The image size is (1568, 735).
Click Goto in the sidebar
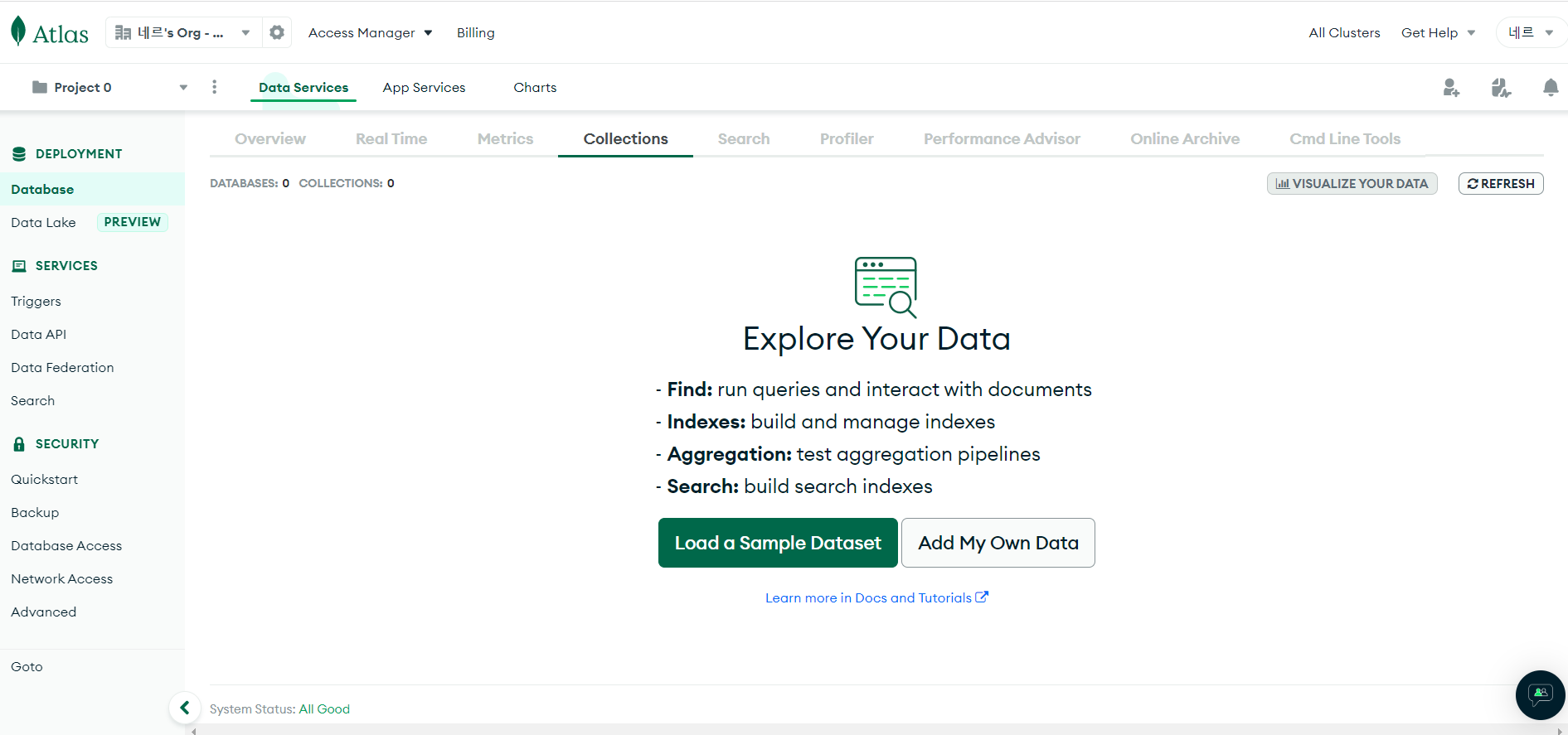(27, 666)
